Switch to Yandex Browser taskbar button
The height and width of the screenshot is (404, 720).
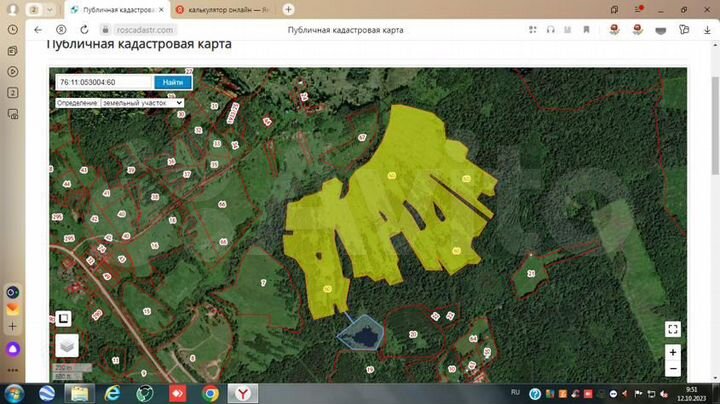(x=243, y=393)
